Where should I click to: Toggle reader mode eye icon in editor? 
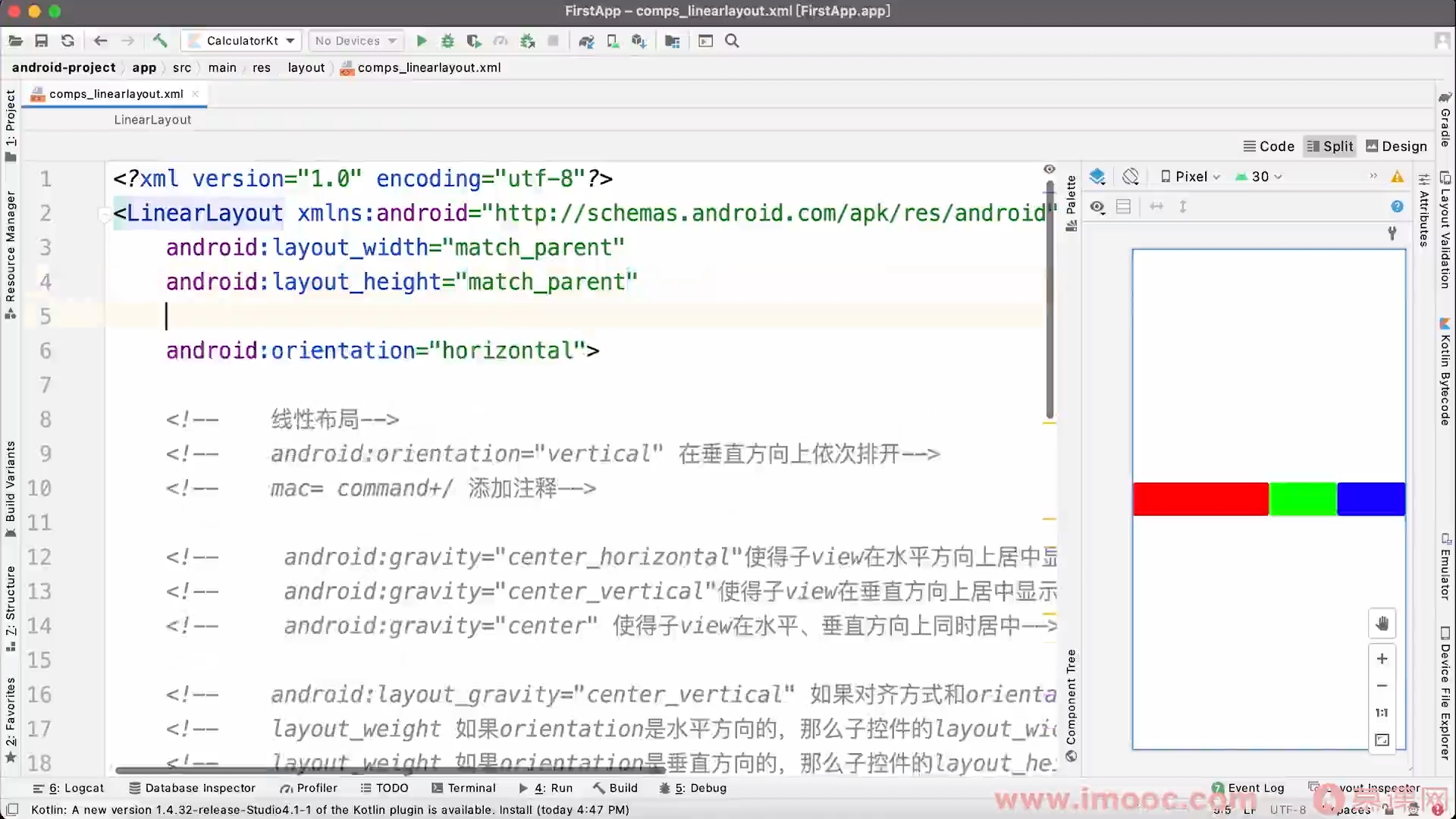(x=1050, y=169)
